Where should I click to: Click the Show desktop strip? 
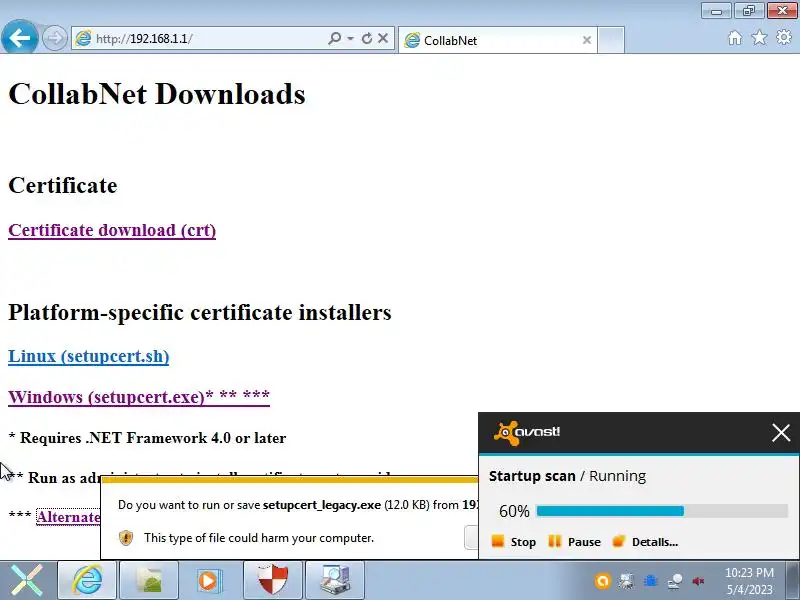coord(793,580)
